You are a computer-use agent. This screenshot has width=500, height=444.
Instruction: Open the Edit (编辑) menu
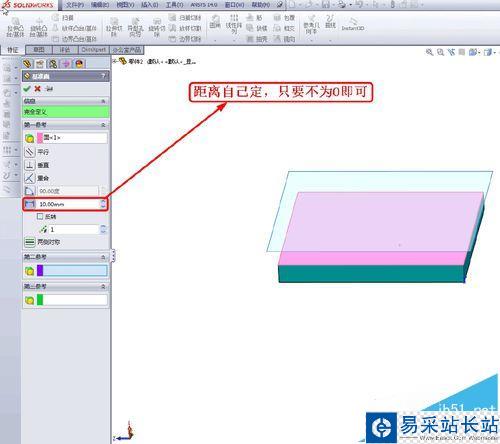pyautogui.click(x=100, y=5)
